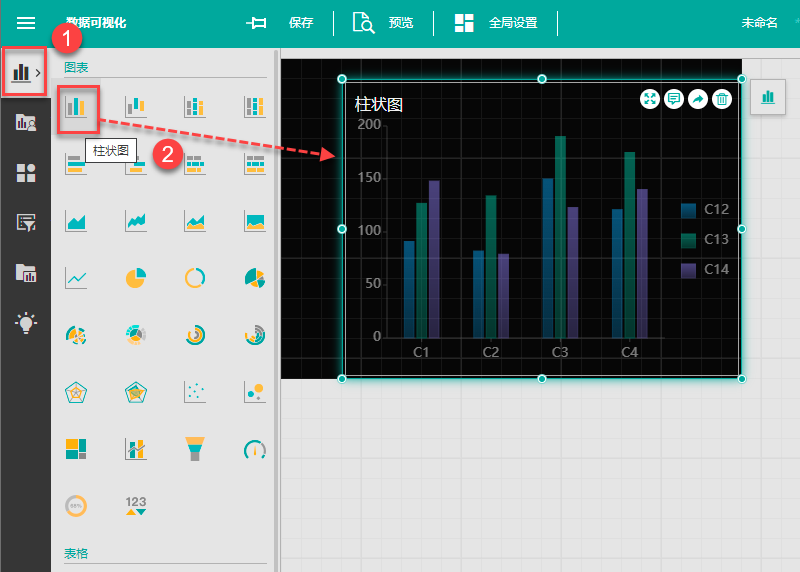
Task: Open 全局设置 global settings
Action: pyautogui.click(x=496, y=23)
